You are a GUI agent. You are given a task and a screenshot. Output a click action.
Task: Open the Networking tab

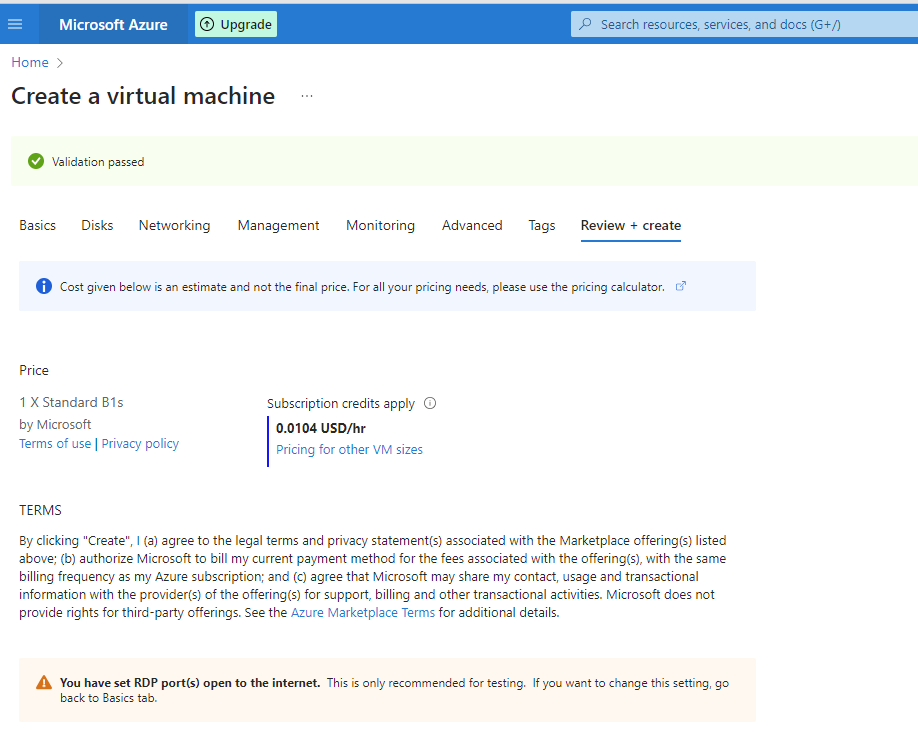174,225
